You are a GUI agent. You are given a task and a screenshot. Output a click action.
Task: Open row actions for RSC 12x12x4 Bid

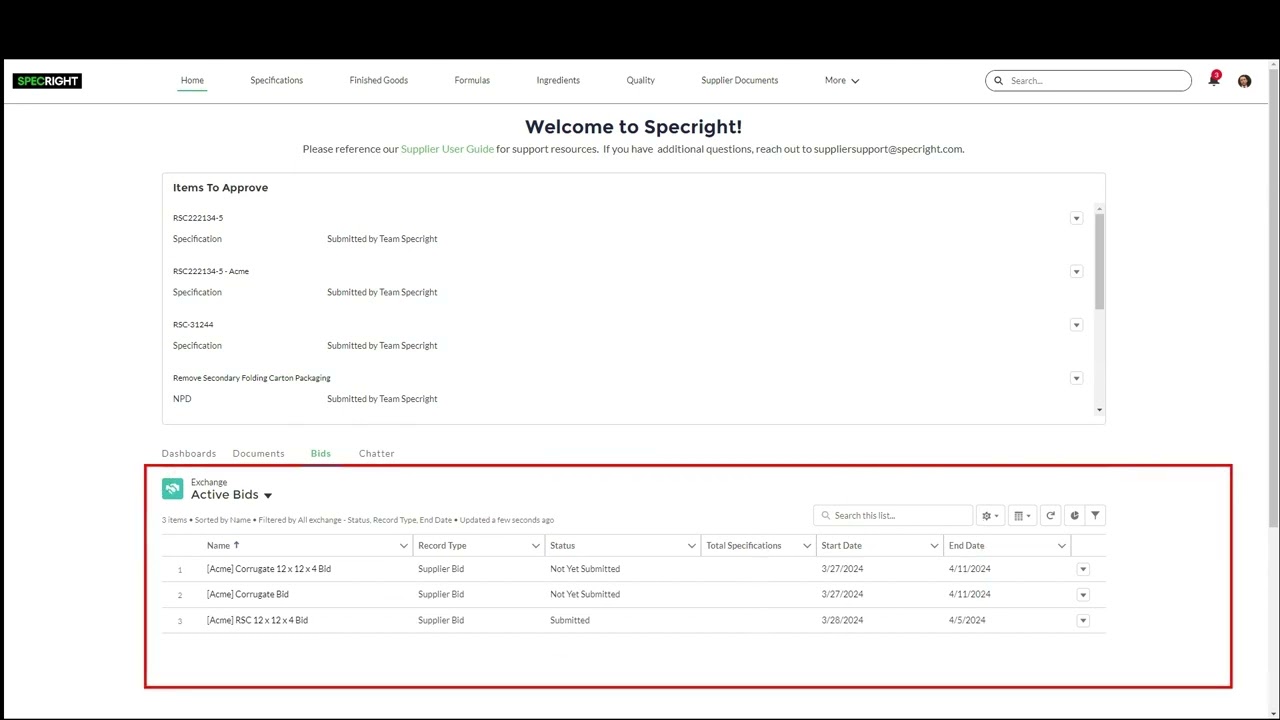(x=1082, y=621)
